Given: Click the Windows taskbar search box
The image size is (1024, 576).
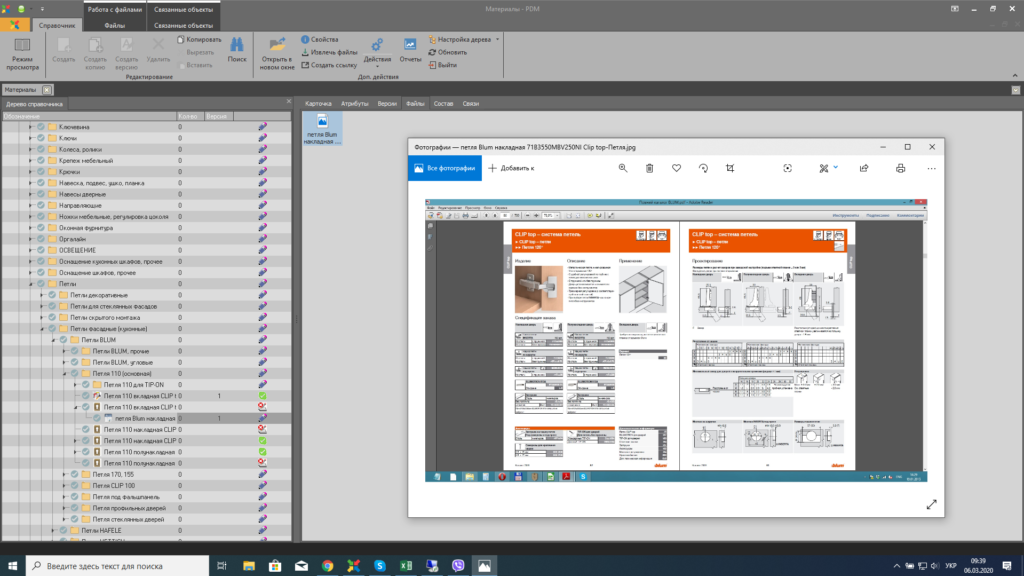Looking at the screenshot, I should point(118,566).
